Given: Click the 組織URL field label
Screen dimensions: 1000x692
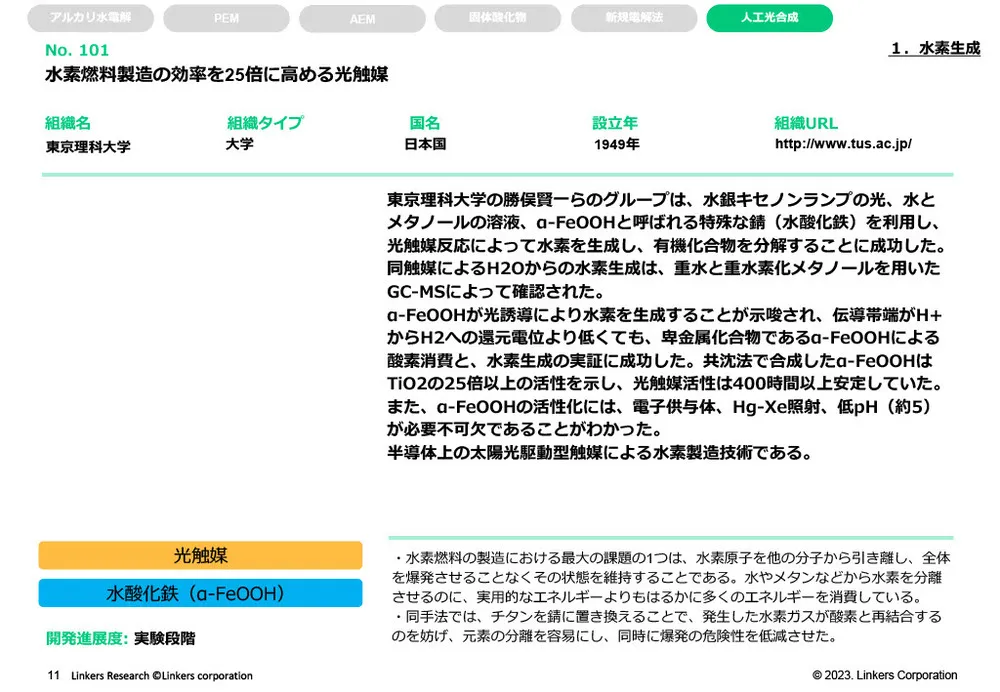Looking at the screenshot, I should tap(806, 122).
